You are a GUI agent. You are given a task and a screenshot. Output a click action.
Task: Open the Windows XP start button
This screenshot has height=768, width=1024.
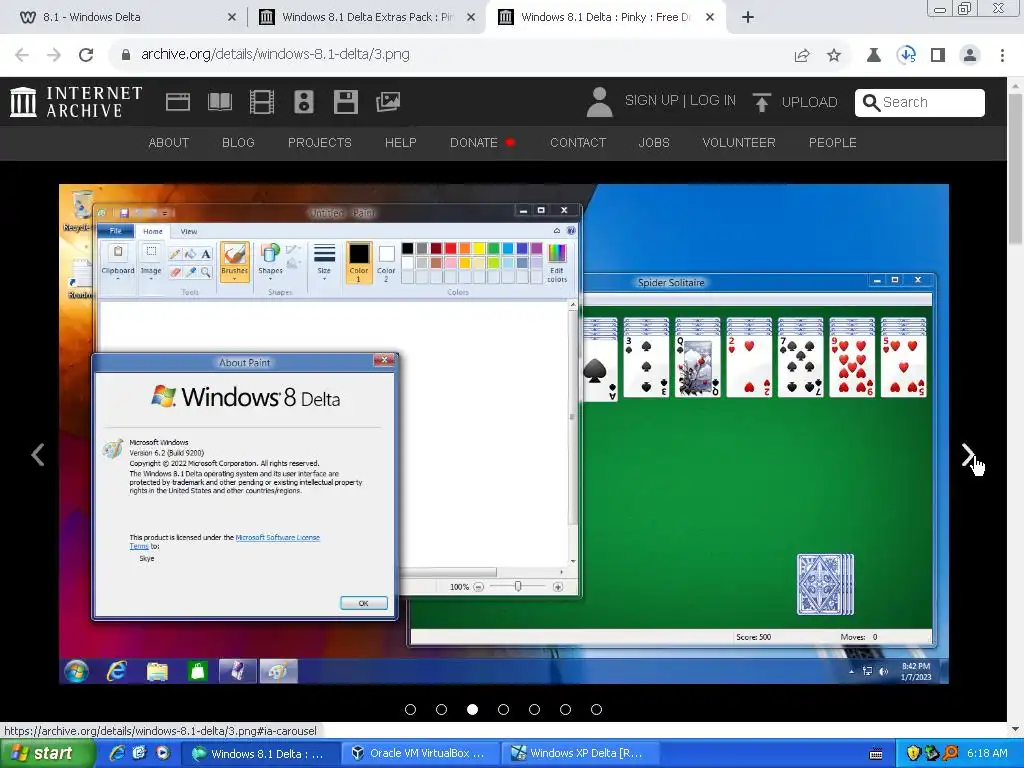click(x=46, y=754)
